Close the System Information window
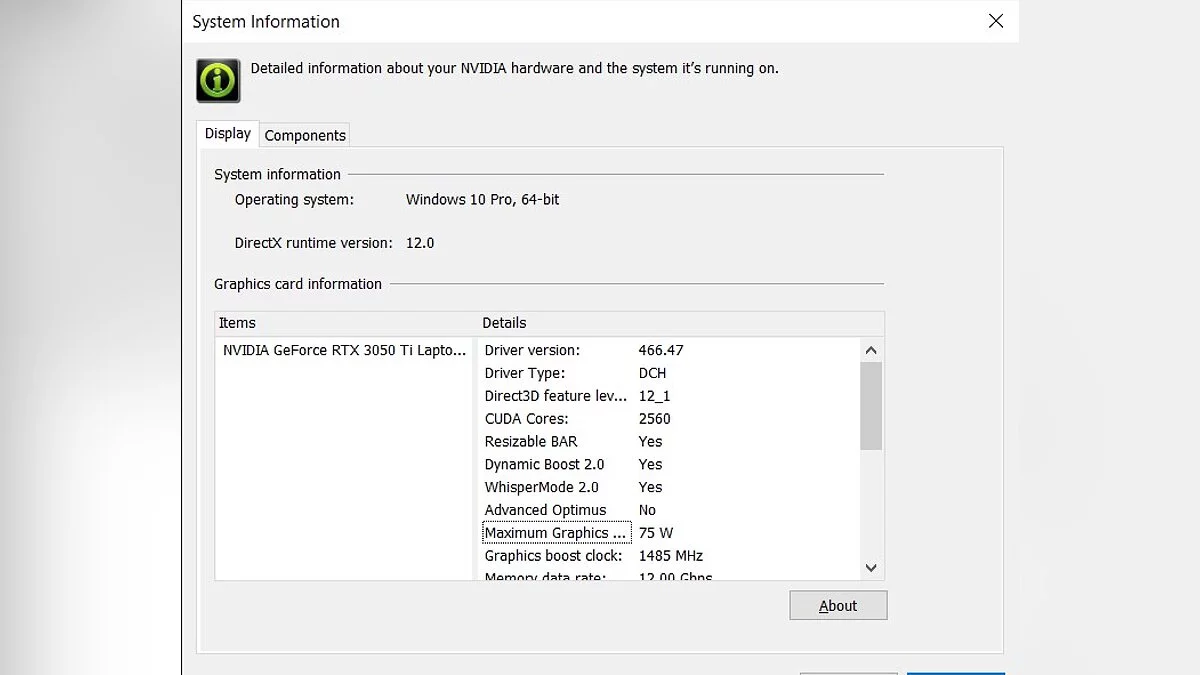The width and height of the screenshot is (1200, 675). (x=995, y=21)
